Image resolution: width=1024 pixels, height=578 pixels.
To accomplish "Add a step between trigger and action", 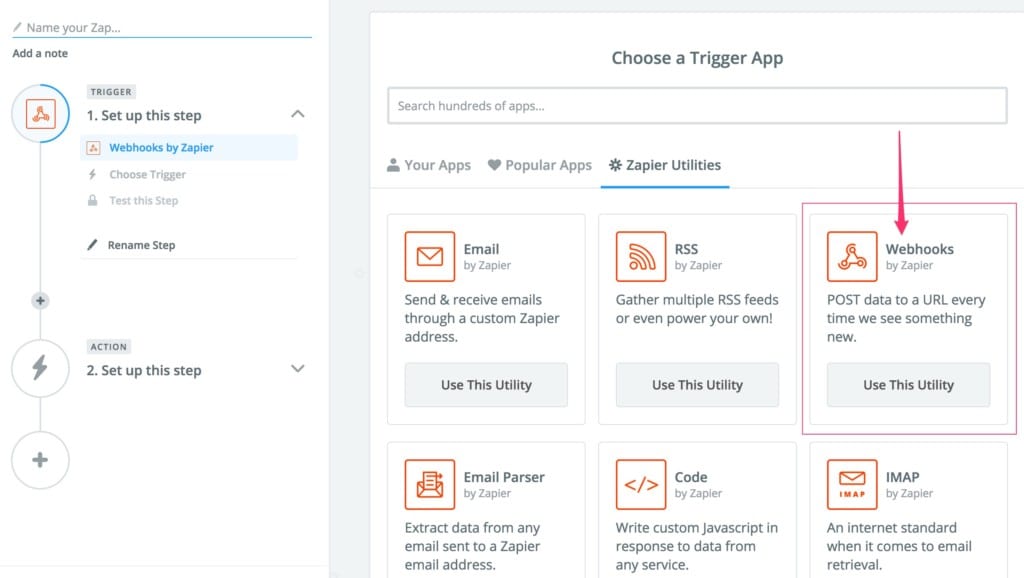I will coord(40,300).
